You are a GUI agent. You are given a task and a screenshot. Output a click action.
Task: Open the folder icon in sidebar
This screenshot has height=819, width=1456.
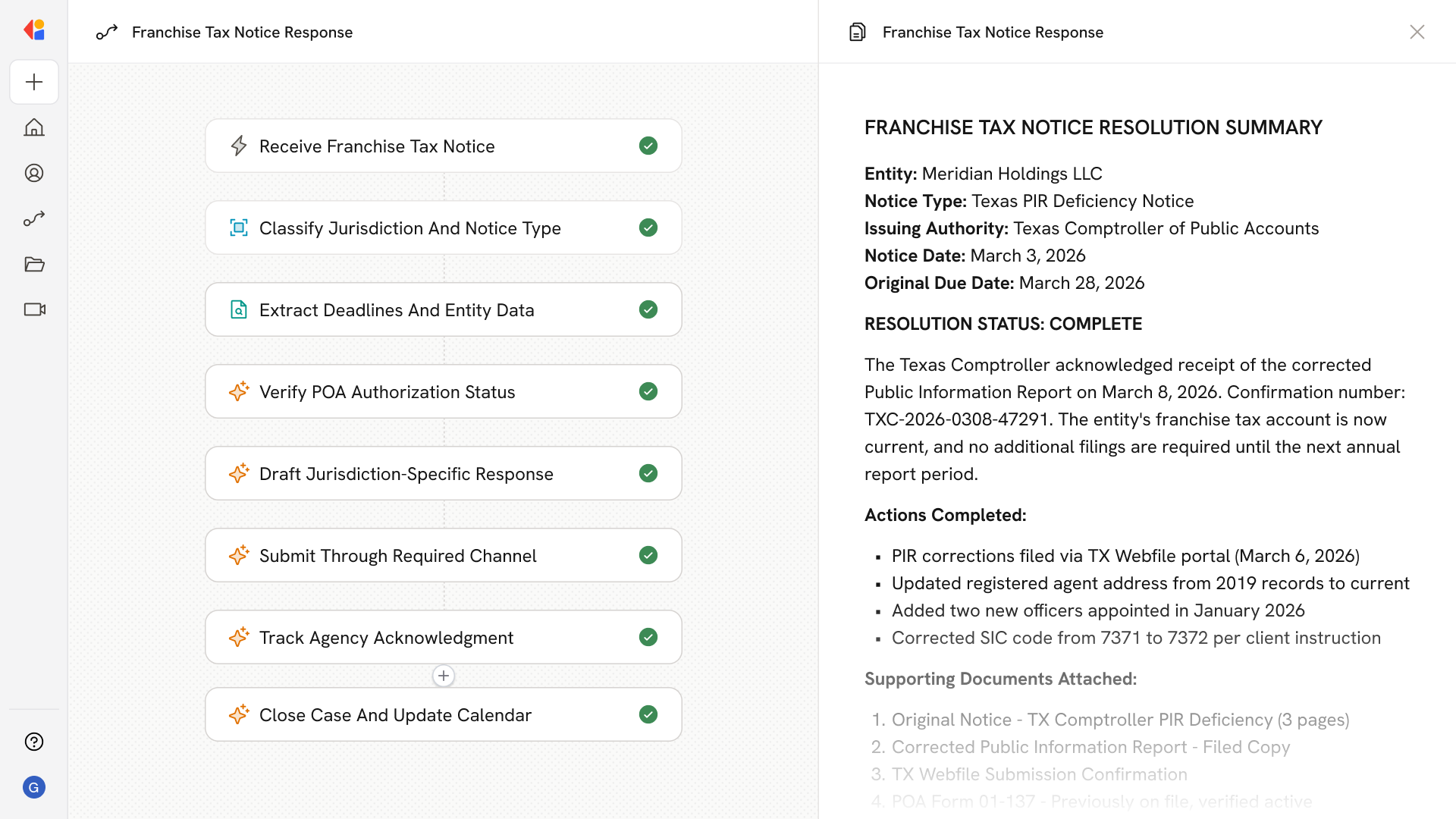(x=34, y=264)
